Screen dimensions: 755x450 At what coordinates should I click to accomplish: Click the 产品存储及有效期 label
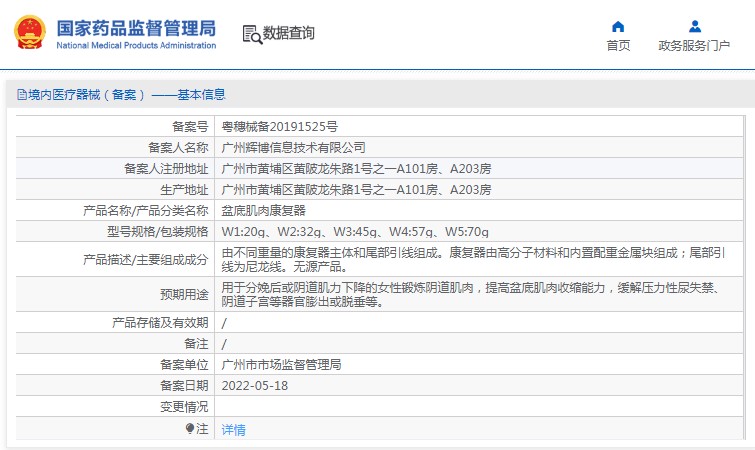click(160, 322)
